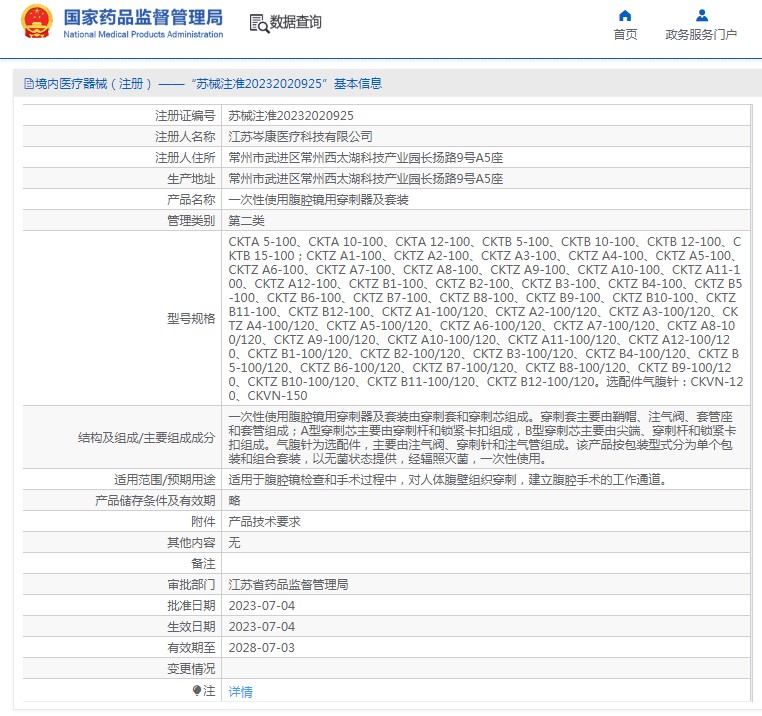Screen dimensions: 762x716
Task: Click the 变更情况 row label
Action: click(191, 669)
